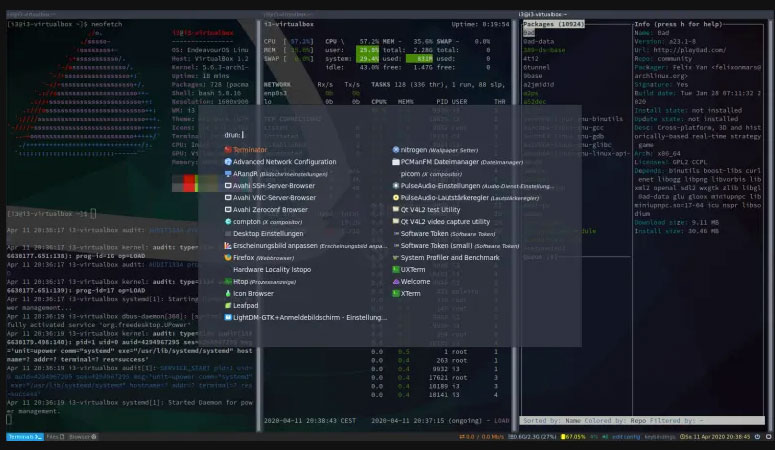Click the Htop launcher icon

228,282
